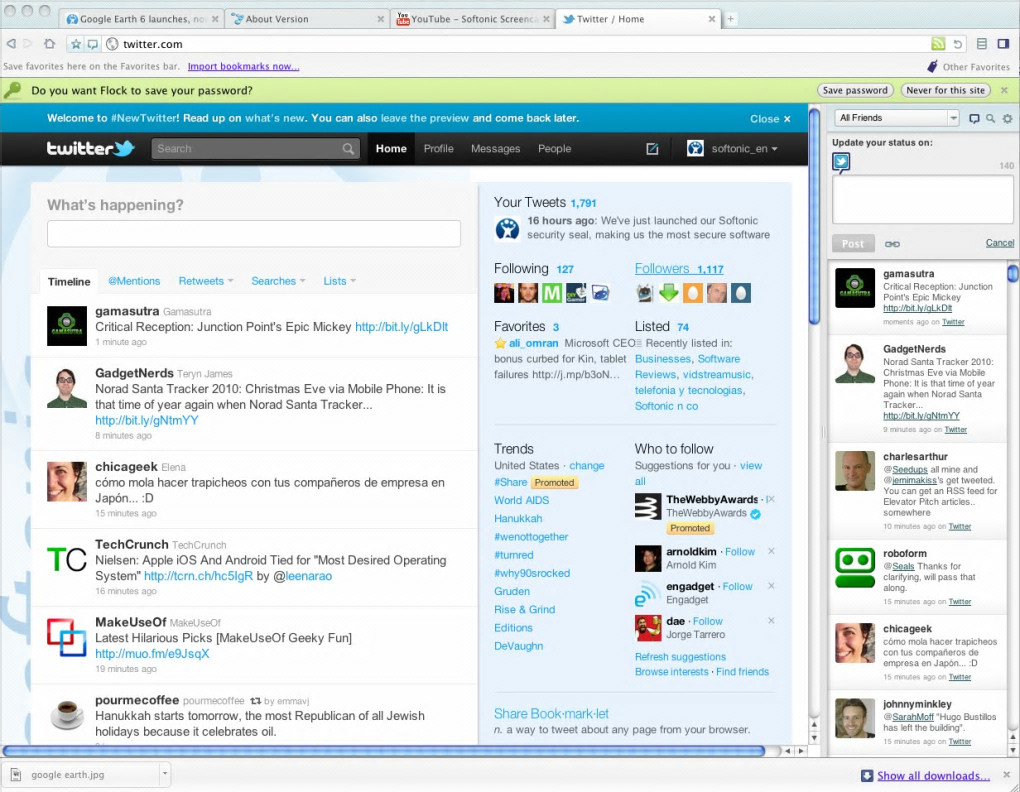Click the compose tweet icon in Twitter header

pyautogui.click(x=652, y=149)
